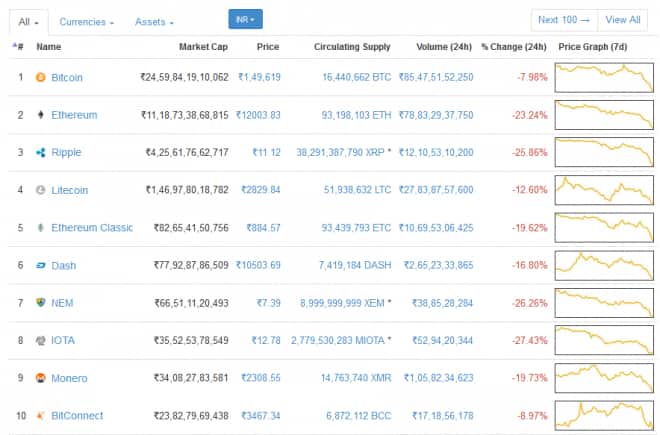Open the INR currency dropdown
660x435 pixels.
point(245,19)
